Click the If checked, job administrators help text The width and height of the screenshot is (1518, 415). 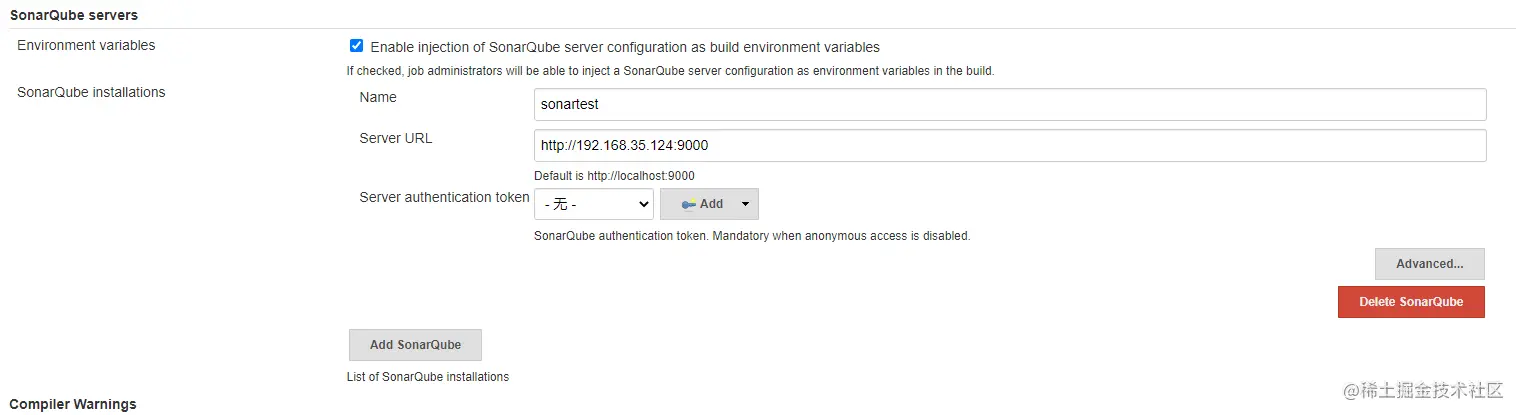pos(670,71)
